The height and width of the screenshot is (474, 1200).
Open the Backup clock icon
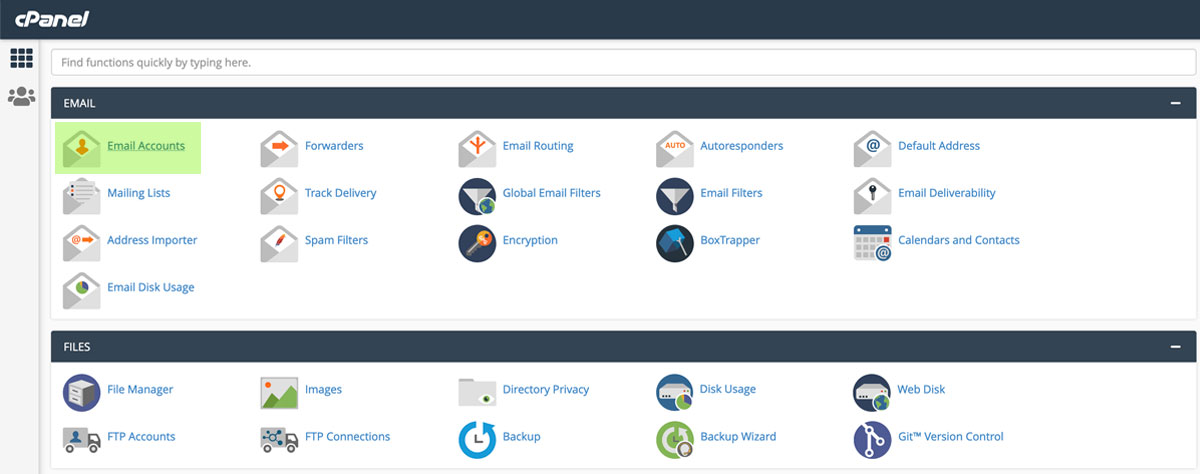(x=477, y=439)
